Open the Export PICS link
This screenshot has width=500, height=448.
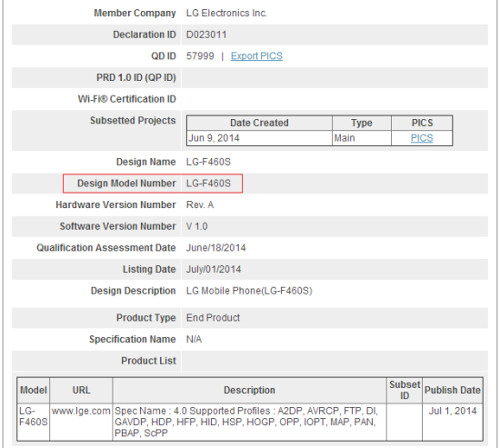point(257,56)
